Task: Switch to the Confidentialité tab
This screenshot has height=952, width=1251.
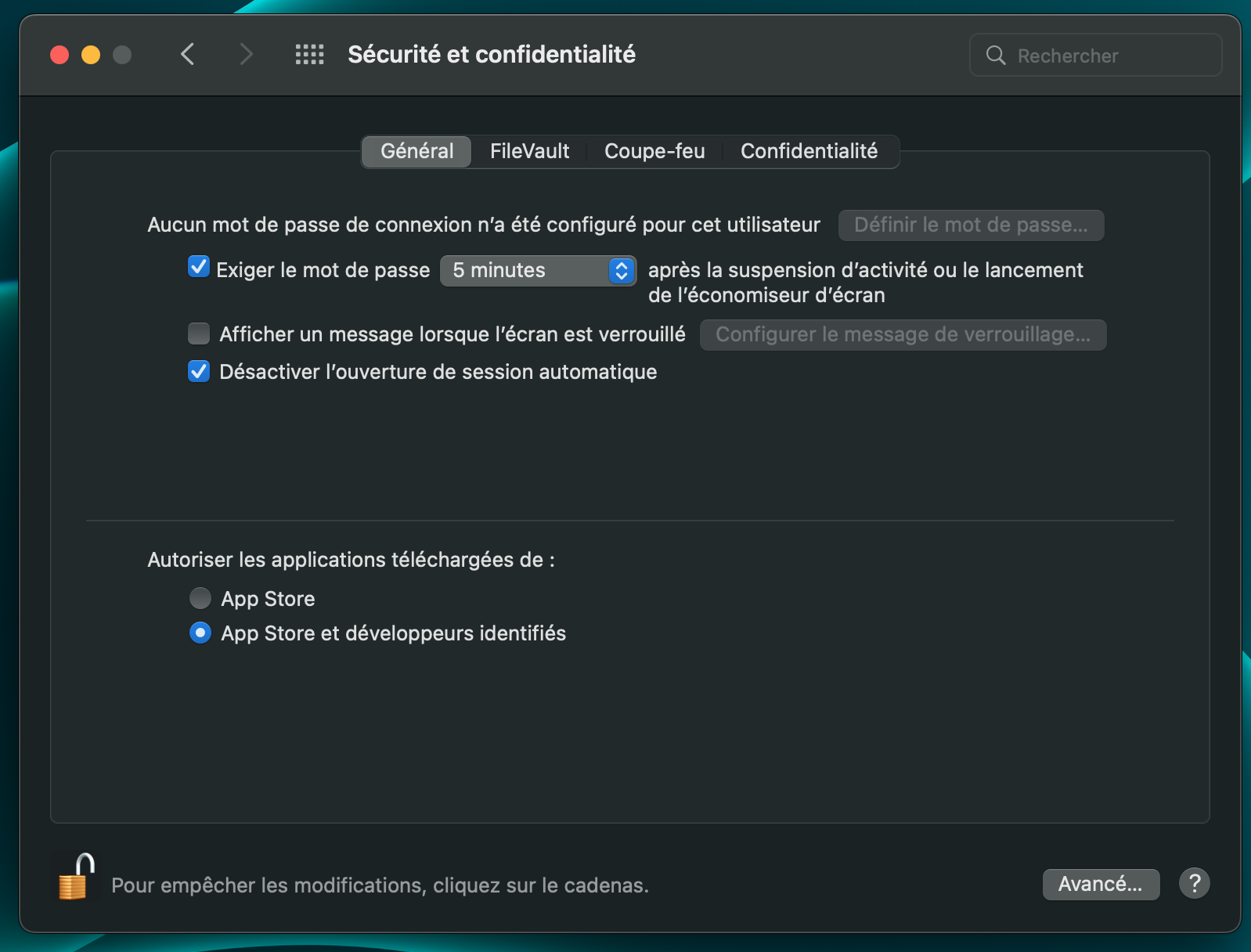Action: 809,151
